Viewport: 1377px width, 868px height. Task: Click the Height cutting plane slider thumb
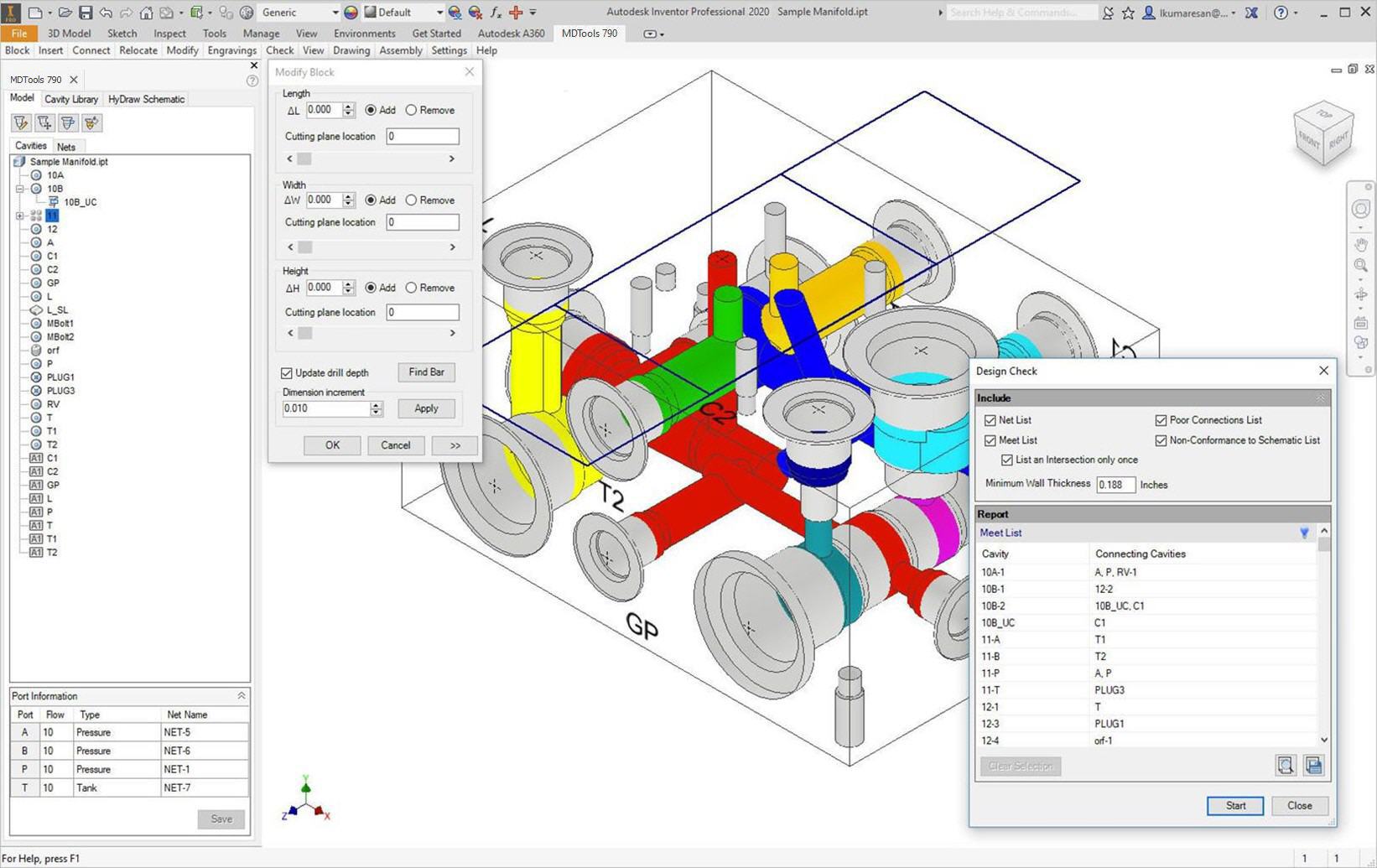click(305, 333)
